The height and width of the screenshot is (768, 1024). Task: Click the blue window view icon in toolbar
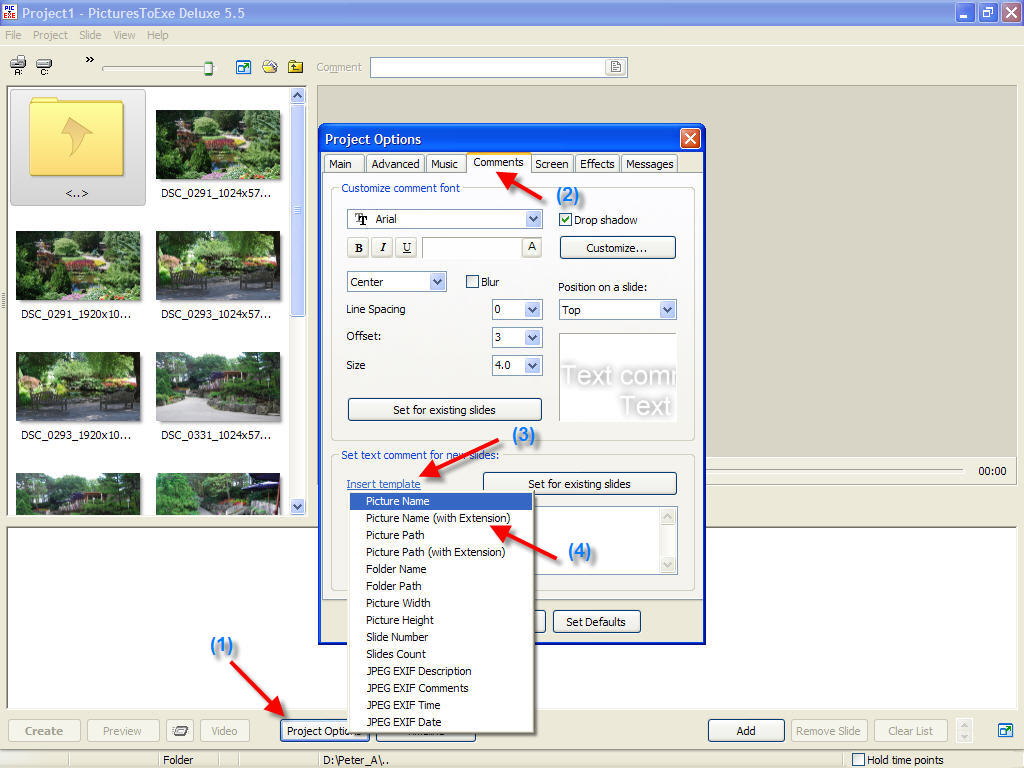[x=244, y=67]
